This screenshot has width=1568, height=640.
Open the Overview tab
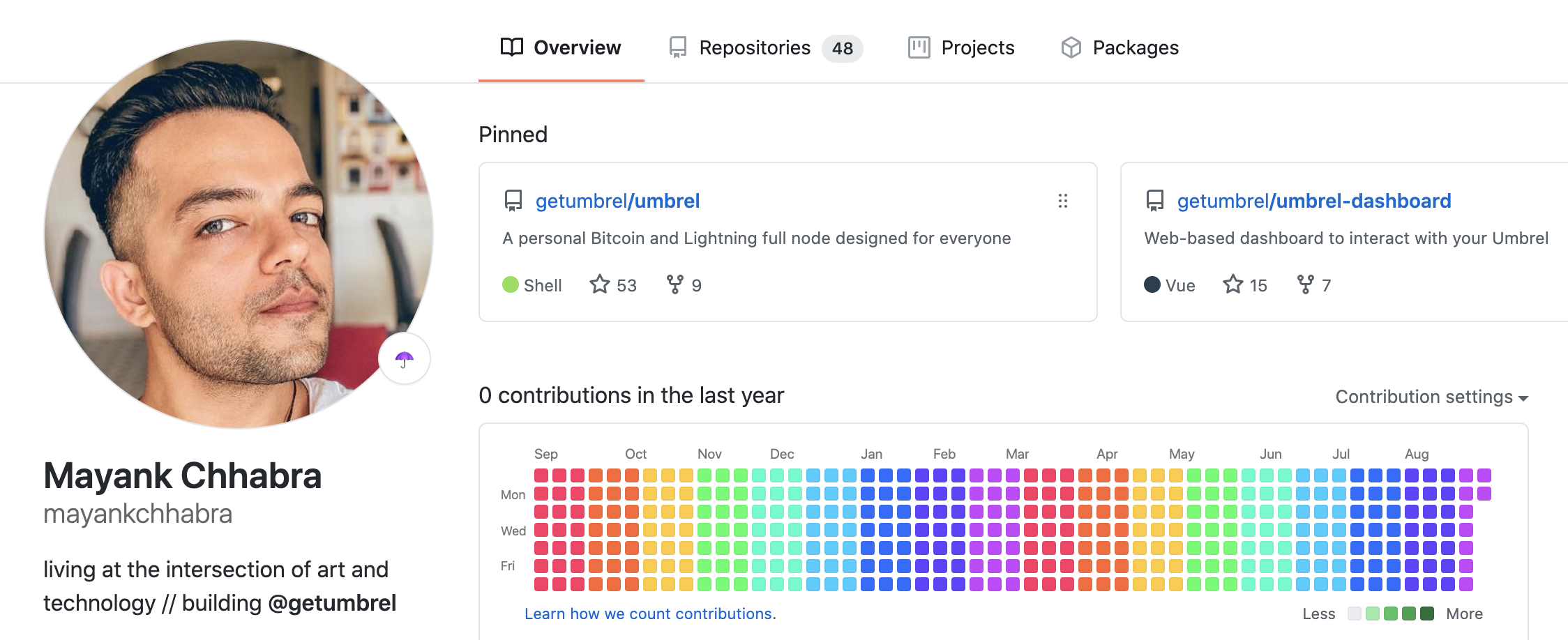[x=561, y=47]
